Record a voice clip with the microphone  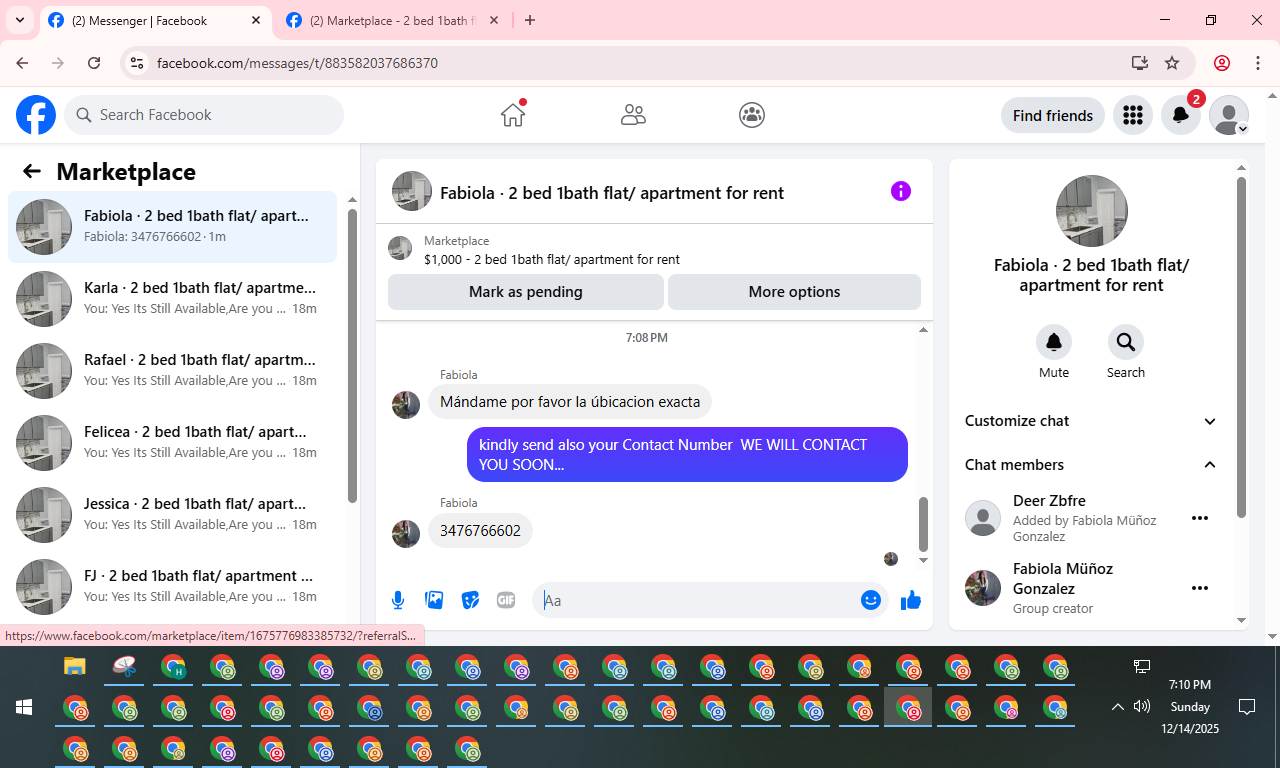(398, 600)
